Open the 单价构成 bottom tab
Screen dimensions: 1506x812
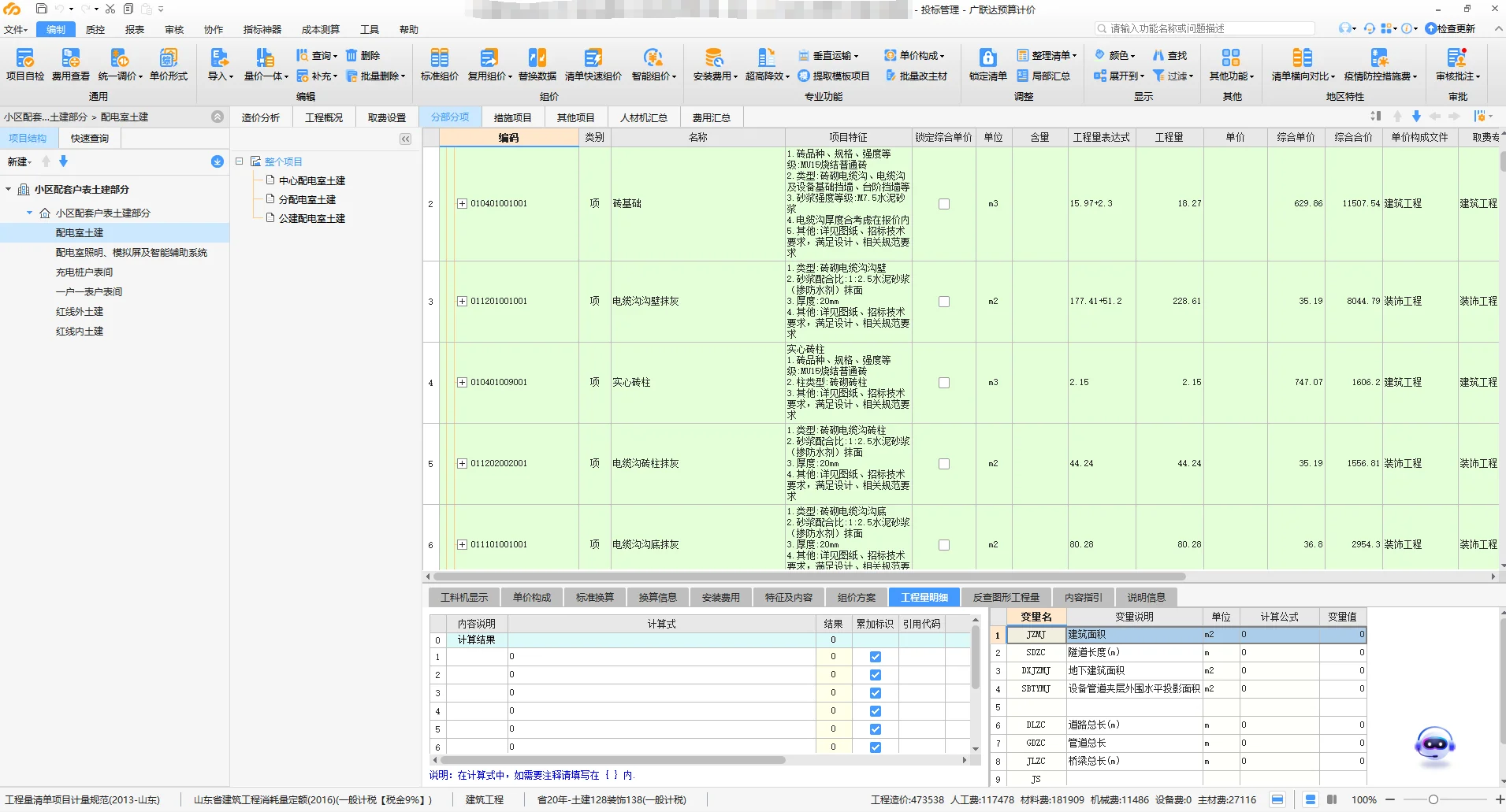[x=532, y=598]
